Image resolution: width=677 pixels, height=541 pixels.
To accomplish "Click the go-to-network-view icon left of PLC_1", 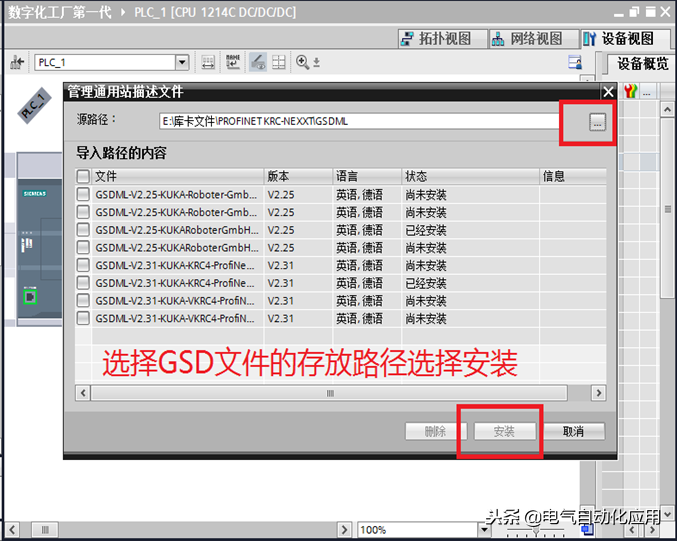I will click(x=17, y=63).
